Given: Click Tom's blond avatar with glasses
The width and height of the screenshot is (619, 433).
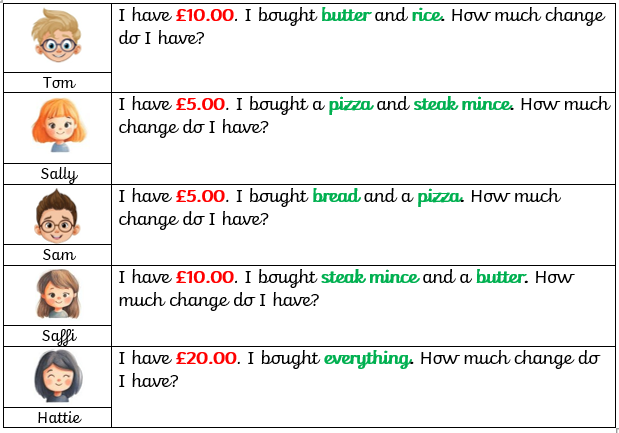Looking at the screenshot, I should 58,38.
